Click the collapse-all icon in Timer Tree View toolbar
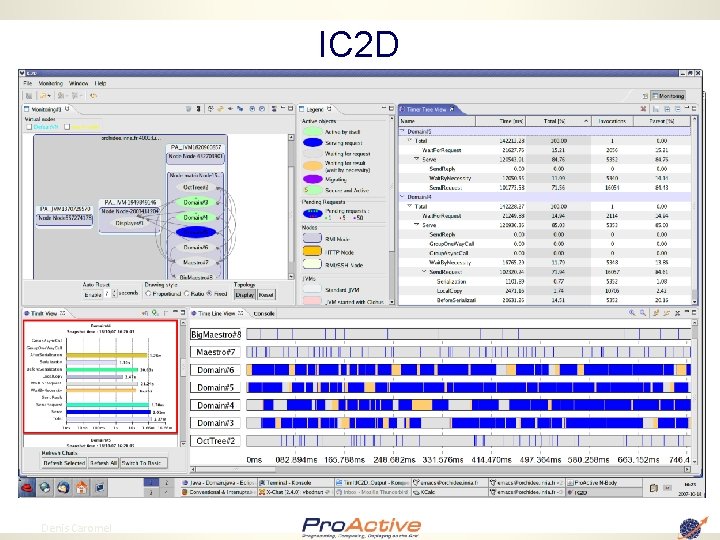The width and height of the screenshot is (720, 540). (x=677, y=109)
